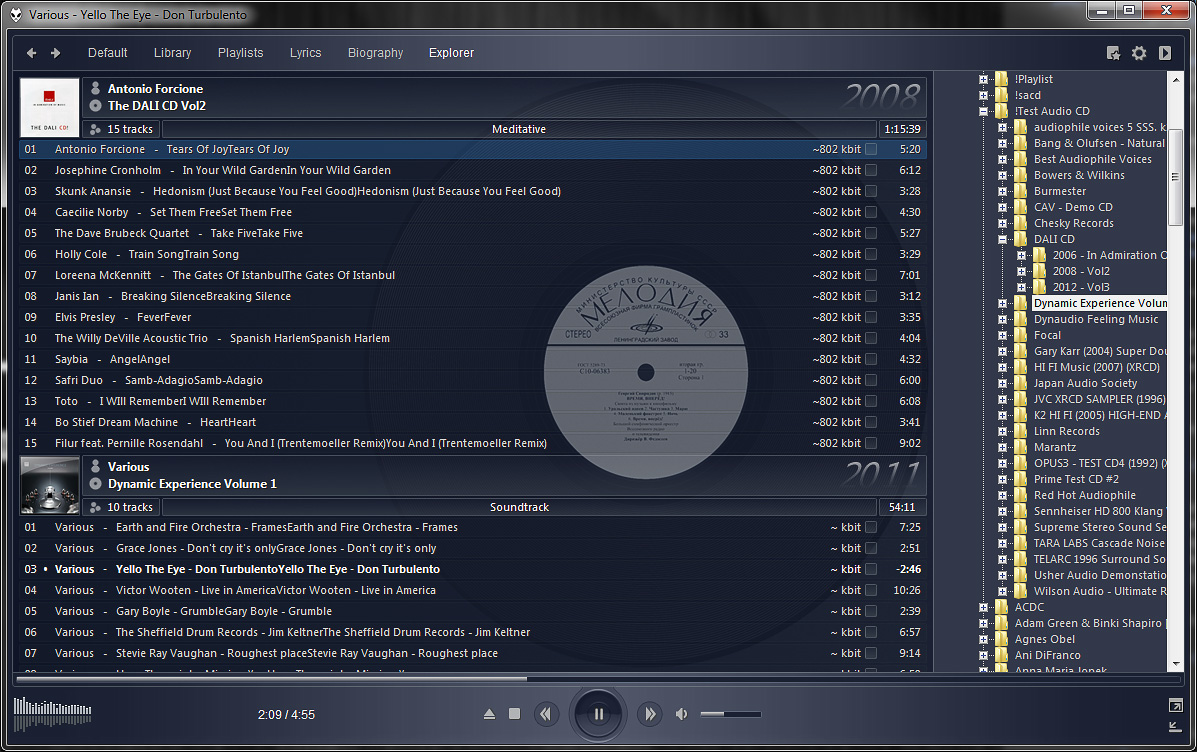Screen dimensions: 1197x752
Task: Collapse the DALI CD folder tree node
Action: pos(1003,239)
